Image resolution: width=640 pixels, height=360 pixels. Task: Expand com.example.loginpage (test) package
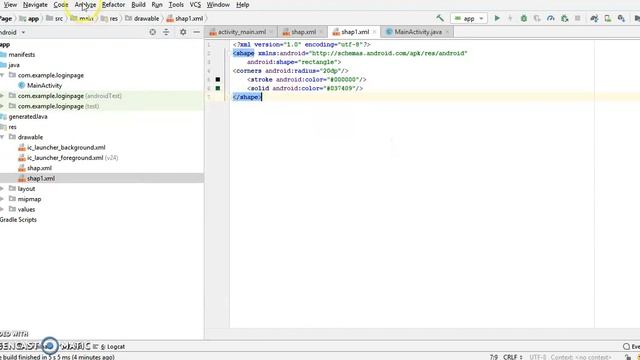pos(2,106)
